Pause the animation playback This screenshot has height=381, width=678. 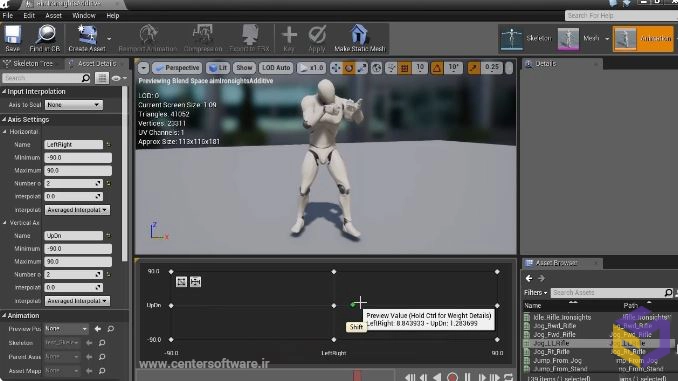pos(467,377)
